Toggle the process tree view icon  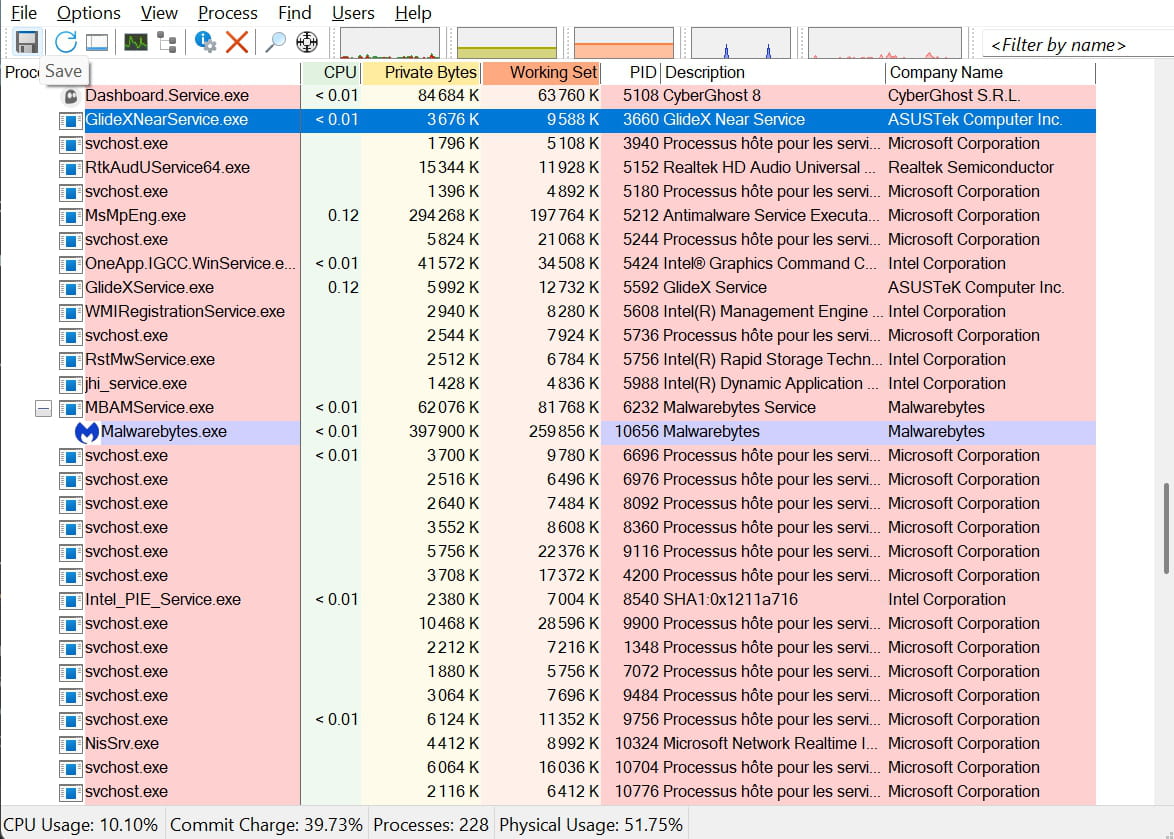coord(166,42)
